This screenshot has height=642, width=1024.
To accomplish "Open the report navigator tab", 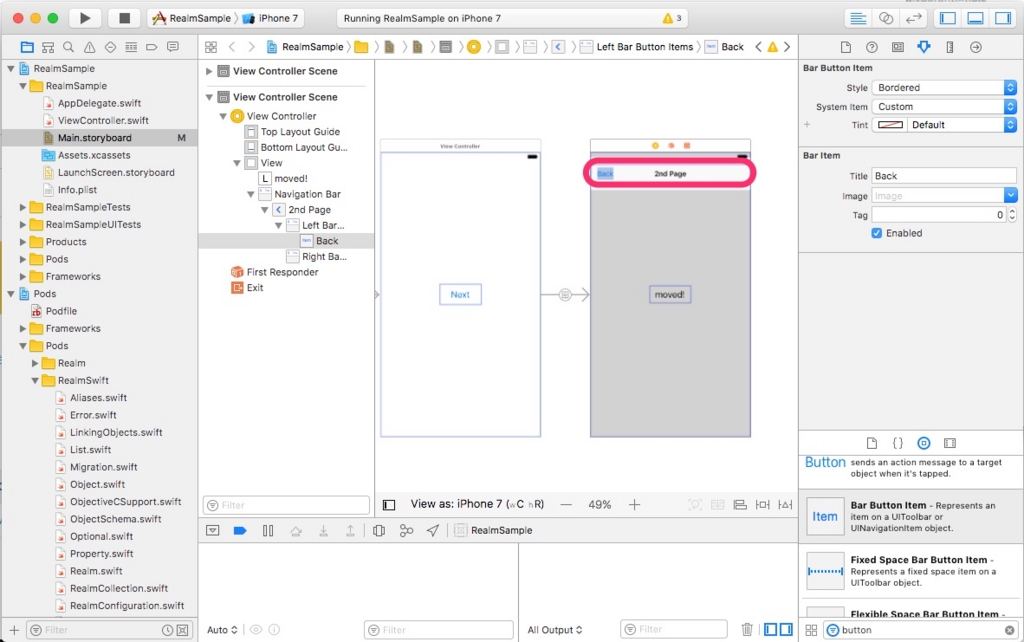I will [173, 47].
